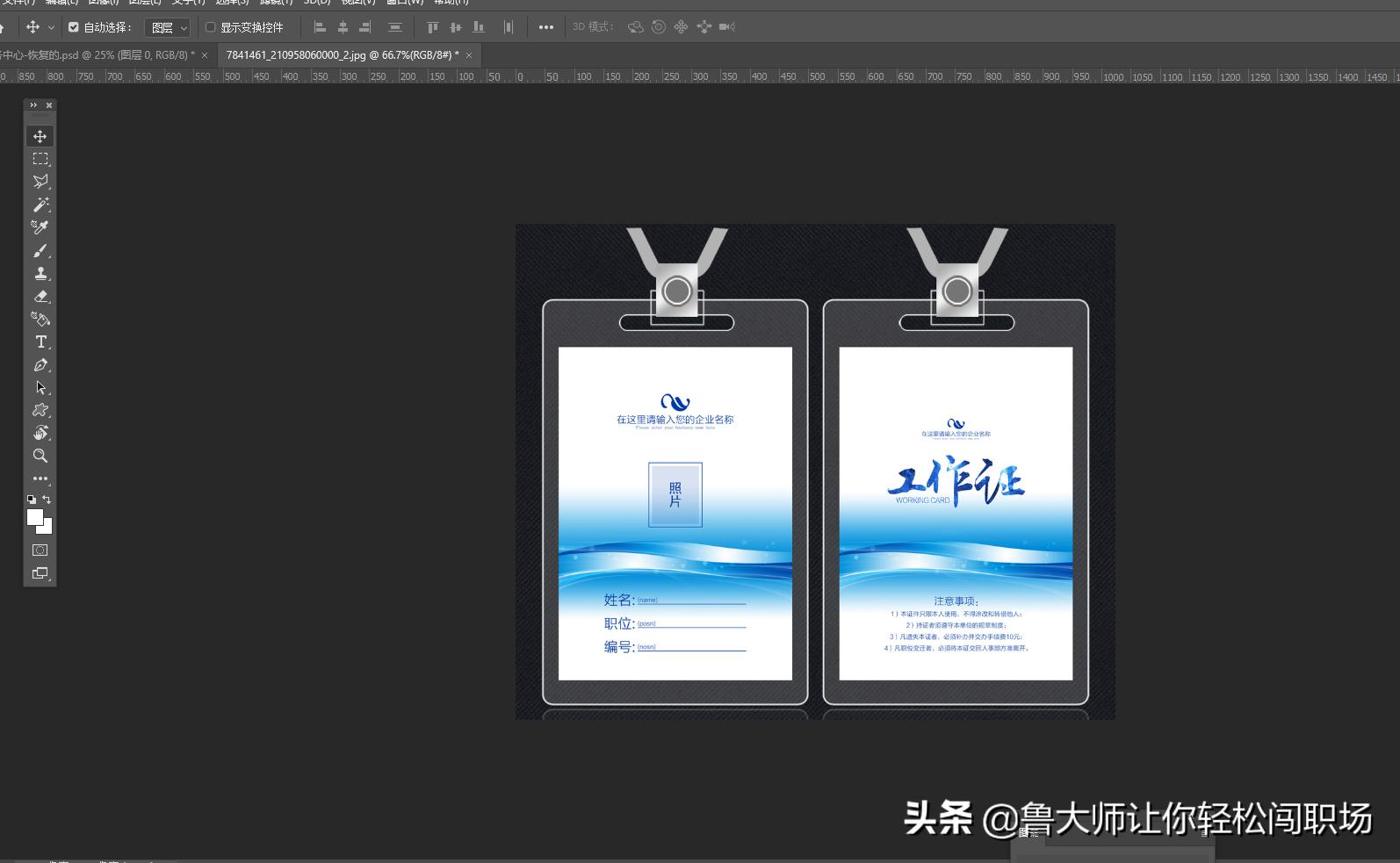Screen dimensions: 1400x863
Task: Collapse tools panel with double-arrow
Action: click(x=33, y=105)
